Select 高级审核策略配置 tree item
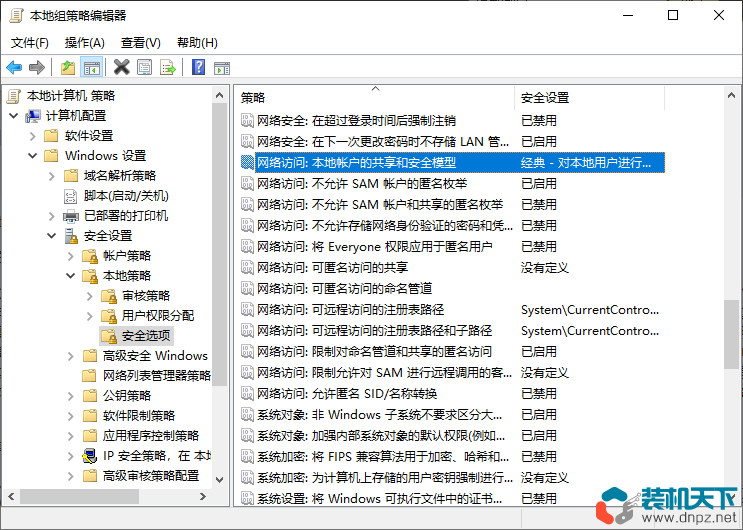743x530 pixels. (151, 475)
